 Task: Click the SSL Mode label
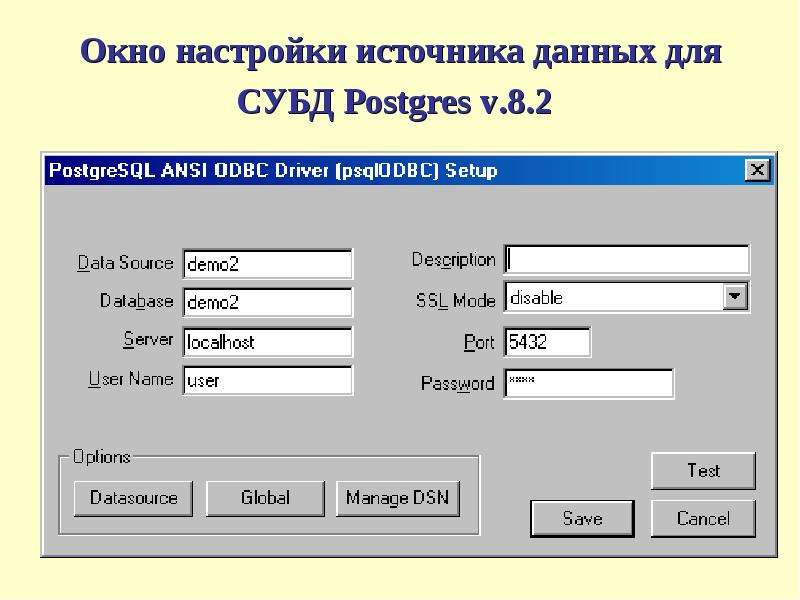pyautogui.click(x=456, y=300)
